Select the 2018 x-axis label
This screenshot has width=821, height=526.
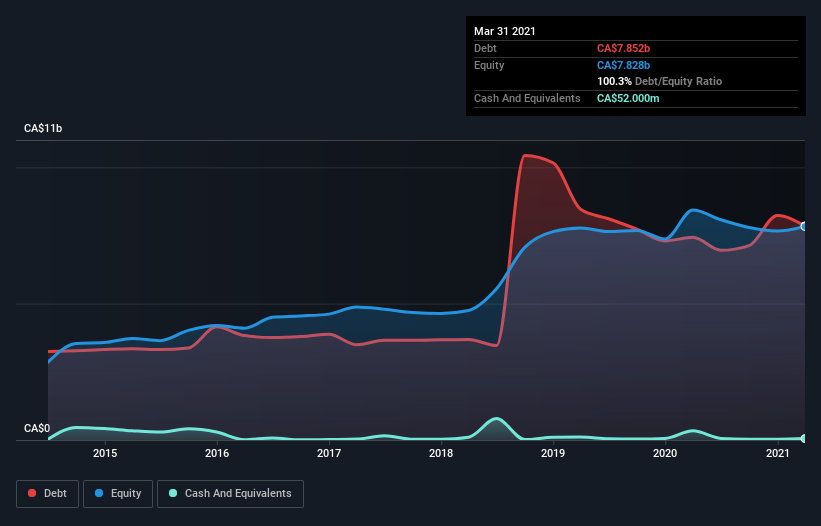[x=441, y=453]
